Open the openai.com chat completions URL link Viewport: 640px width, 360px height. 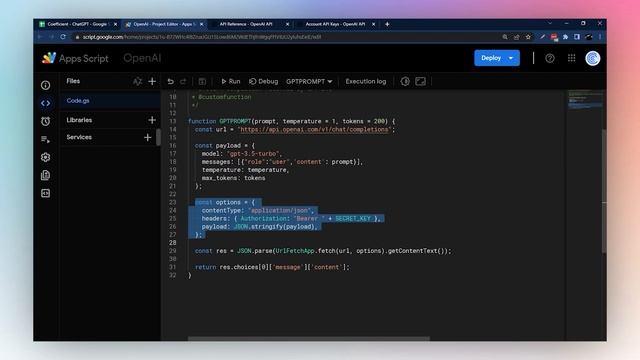pyautogui.click(x=314, y=129)
